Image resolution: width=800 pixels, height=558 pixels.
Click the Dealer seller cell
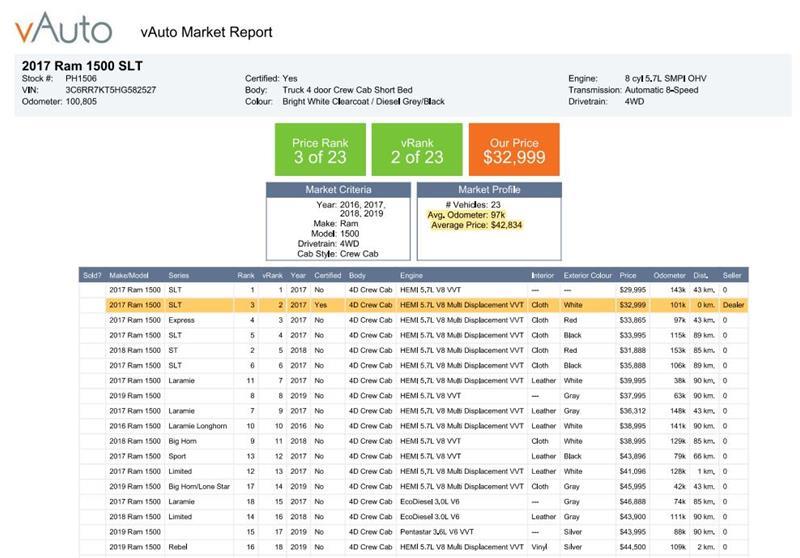point(733,305)
